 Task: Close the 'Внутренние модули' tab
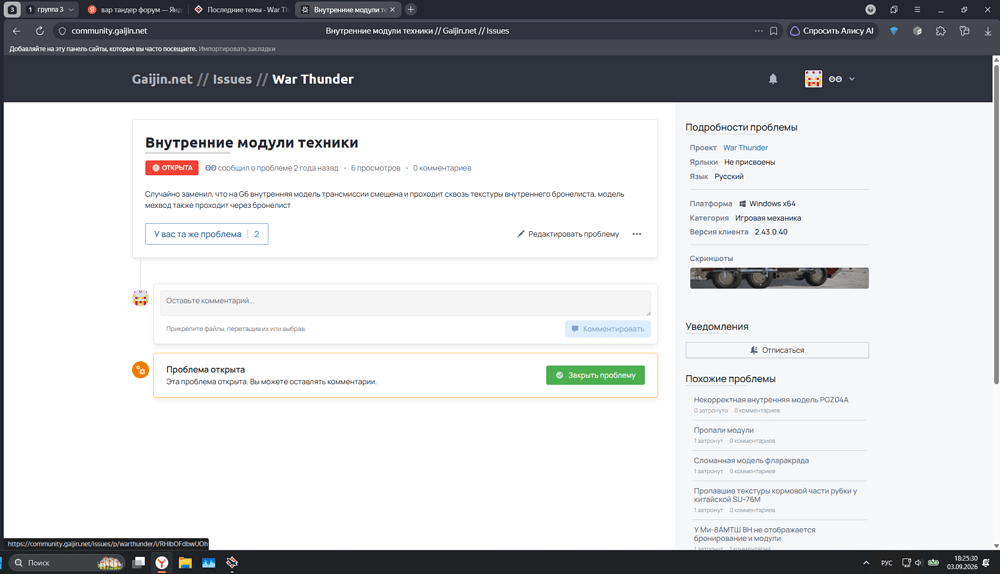tap(392, 10)
